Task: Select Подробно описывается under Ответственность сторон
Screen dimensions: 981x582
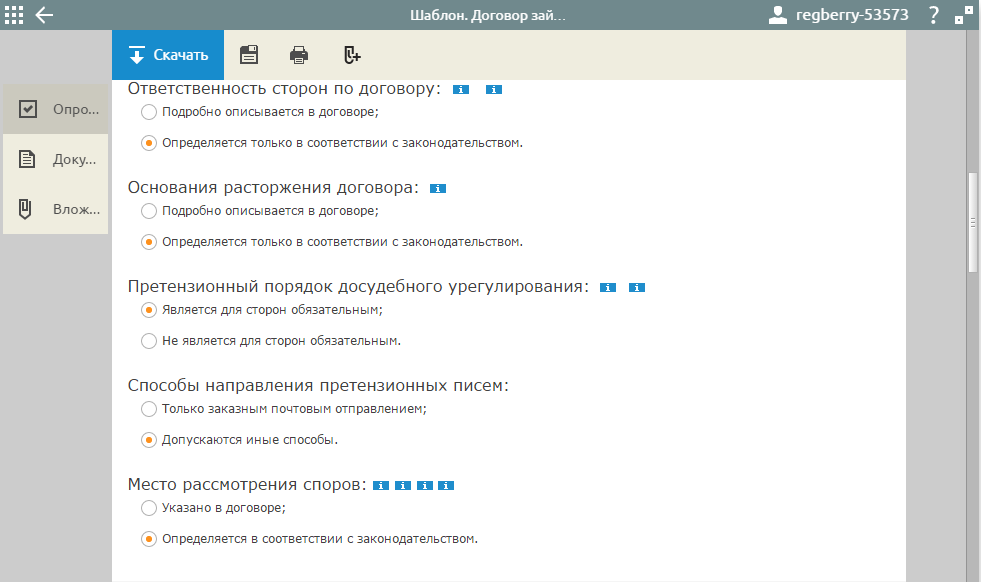Action: click(149, 112)
